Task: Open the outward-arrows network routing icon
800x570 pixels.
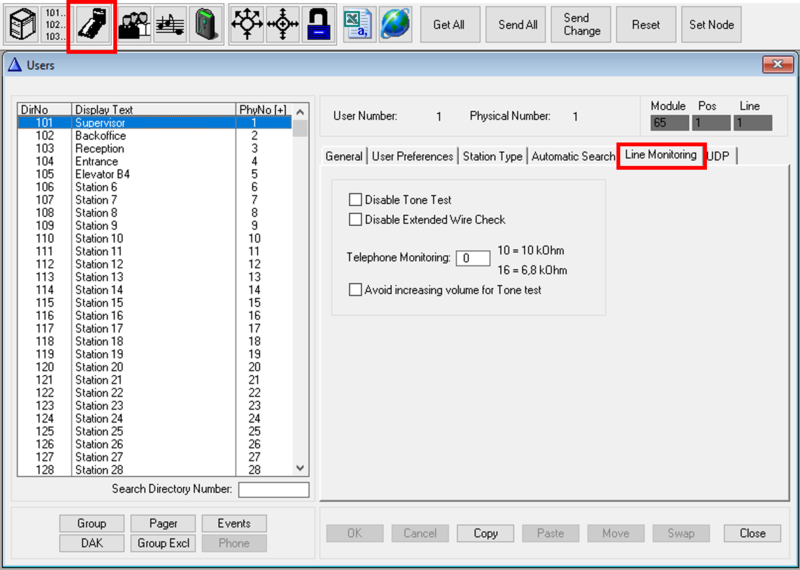Action: point(247,24)
